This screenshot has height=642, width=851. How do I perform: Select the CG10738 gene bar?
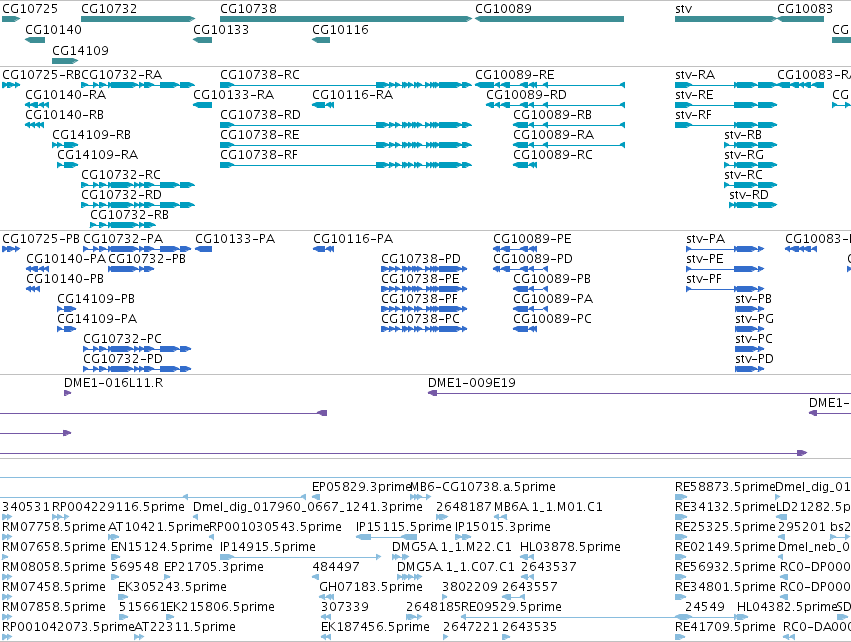[x=346, y=19]
